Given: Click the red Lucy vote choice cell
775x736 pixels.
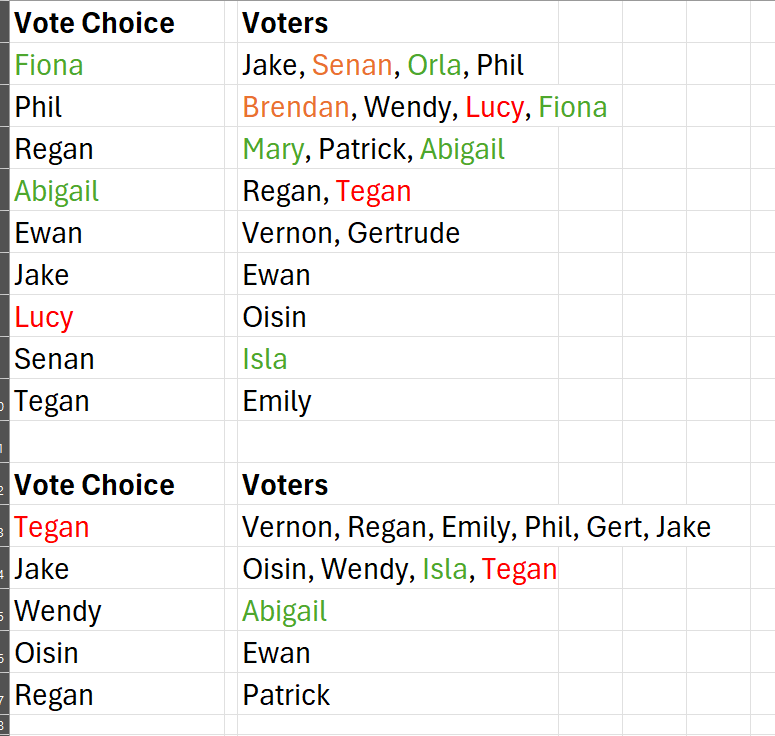Looking at the screenshot, I should (x=117, y=316).
